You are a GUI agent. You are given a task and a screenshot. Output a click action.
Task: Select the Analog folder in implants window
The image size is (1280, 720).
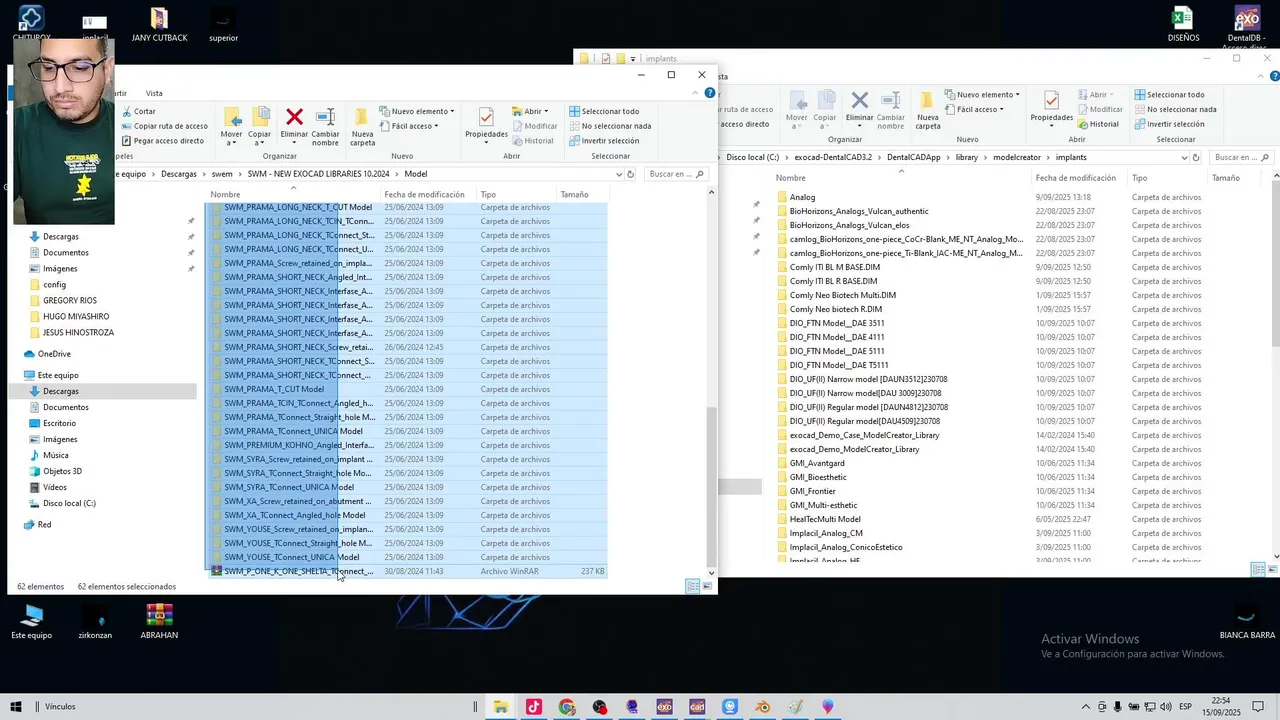(x=802, y=197)
